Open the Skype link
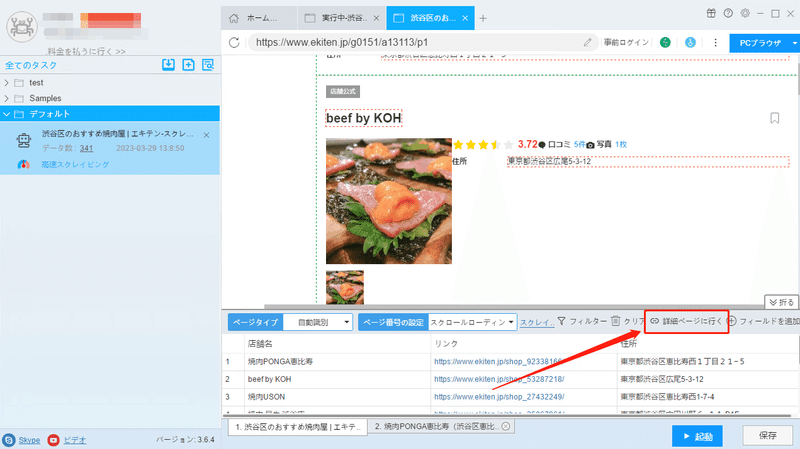The width and height of the screenshot is (800, 449). coord(29,440)
